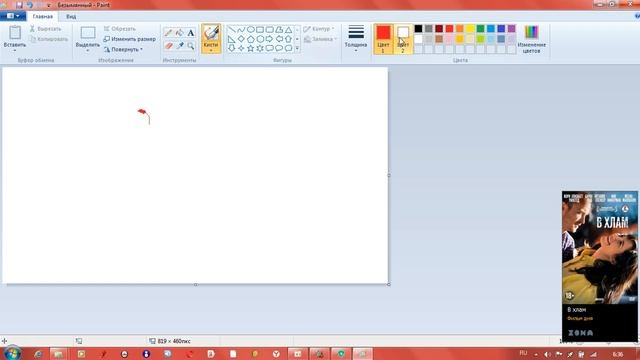640x360 pixels.
Task: Choose the Triangle shape
Action: pyautogui.click(x=289, y=30)
